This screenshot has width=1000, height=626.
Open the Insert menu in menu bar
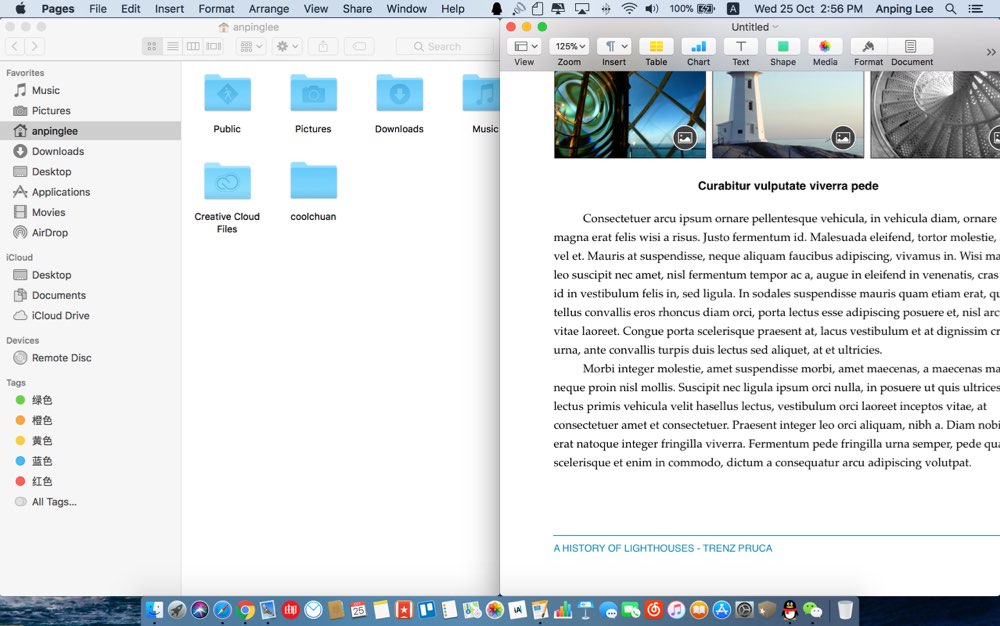(169, 9)
